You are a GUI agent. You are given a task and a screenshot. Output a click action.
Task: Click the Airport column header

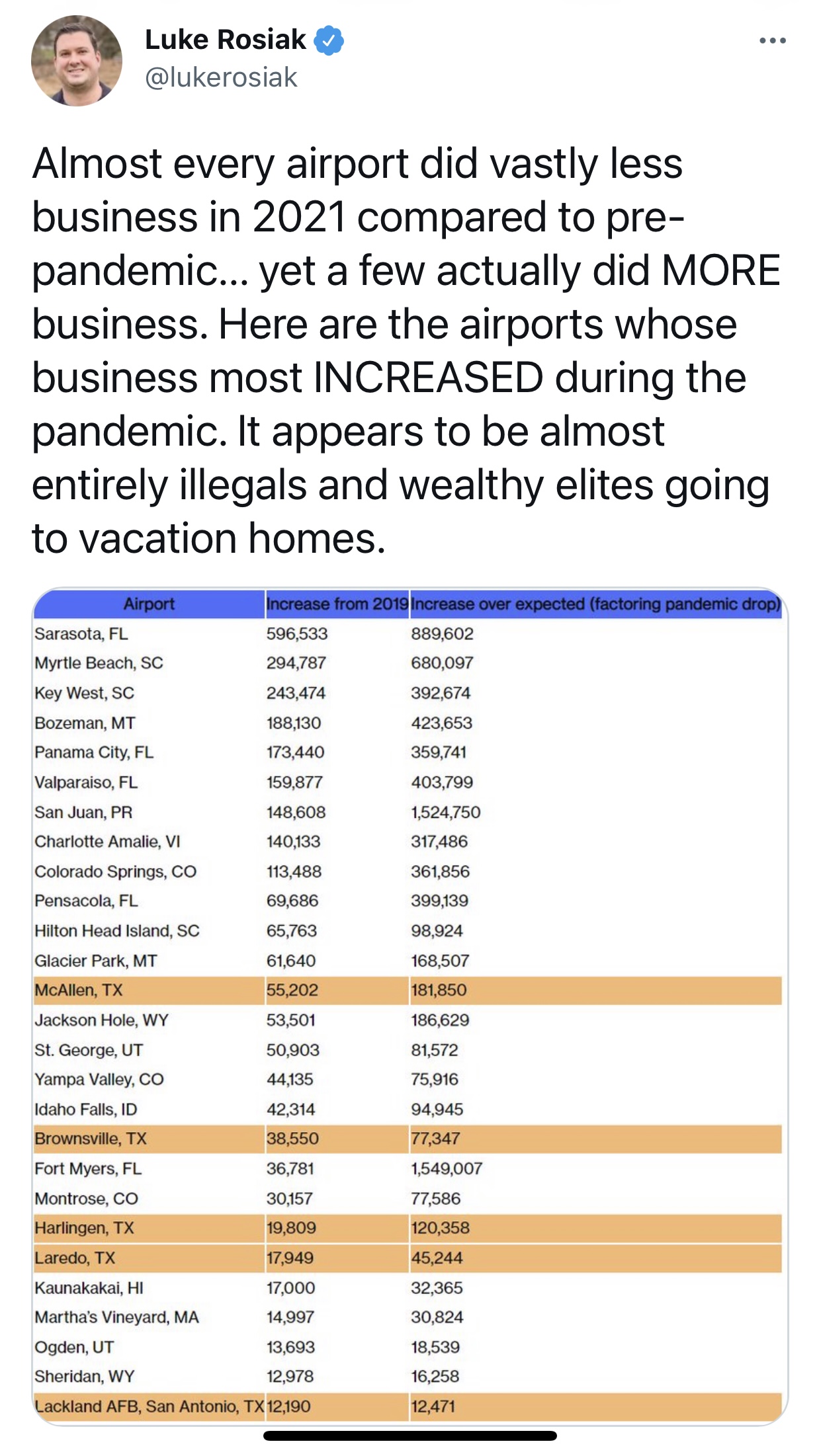click(149, 604)
